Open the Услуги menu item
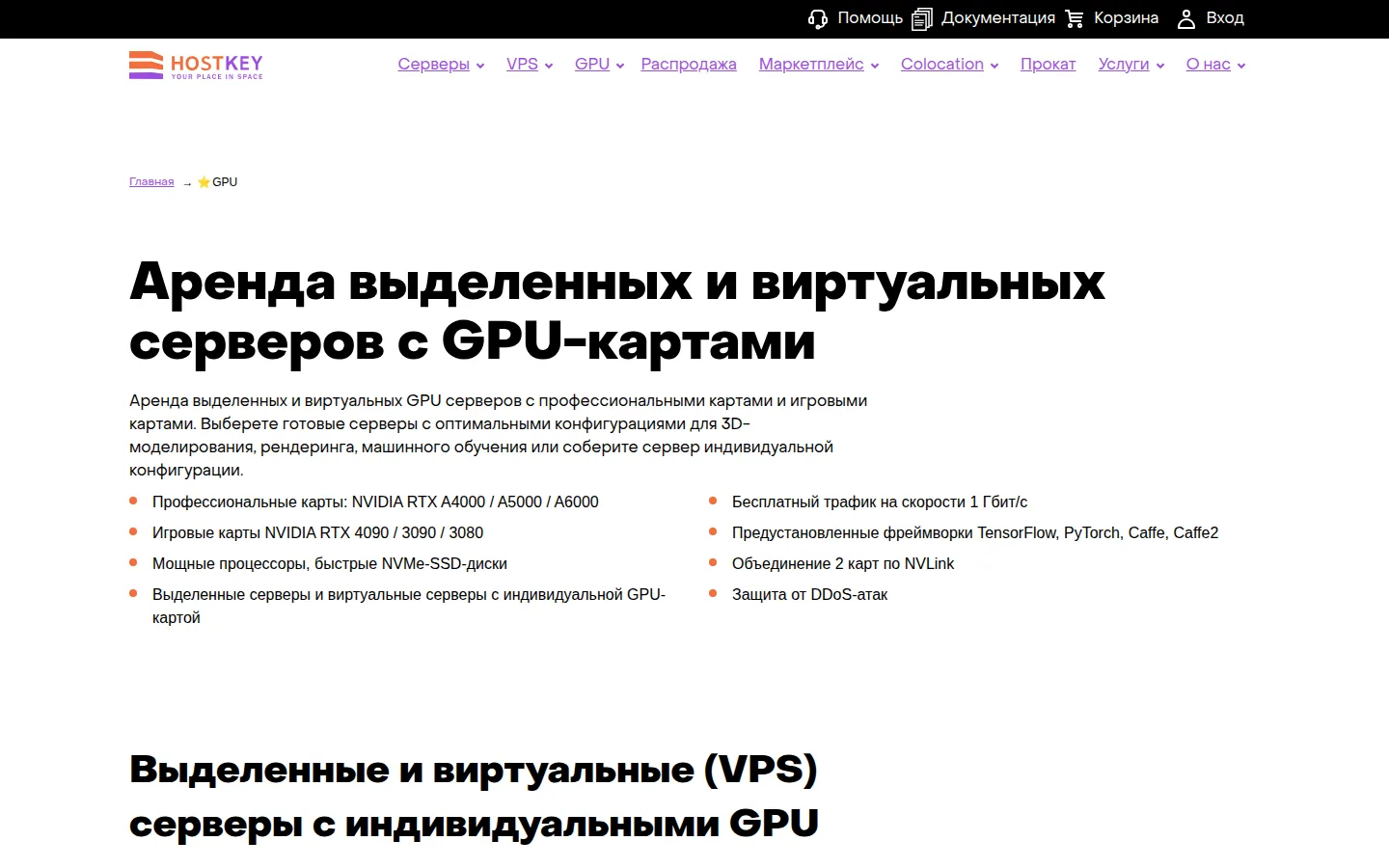The image size is (1389, 868). click(x=1124, y=65)
